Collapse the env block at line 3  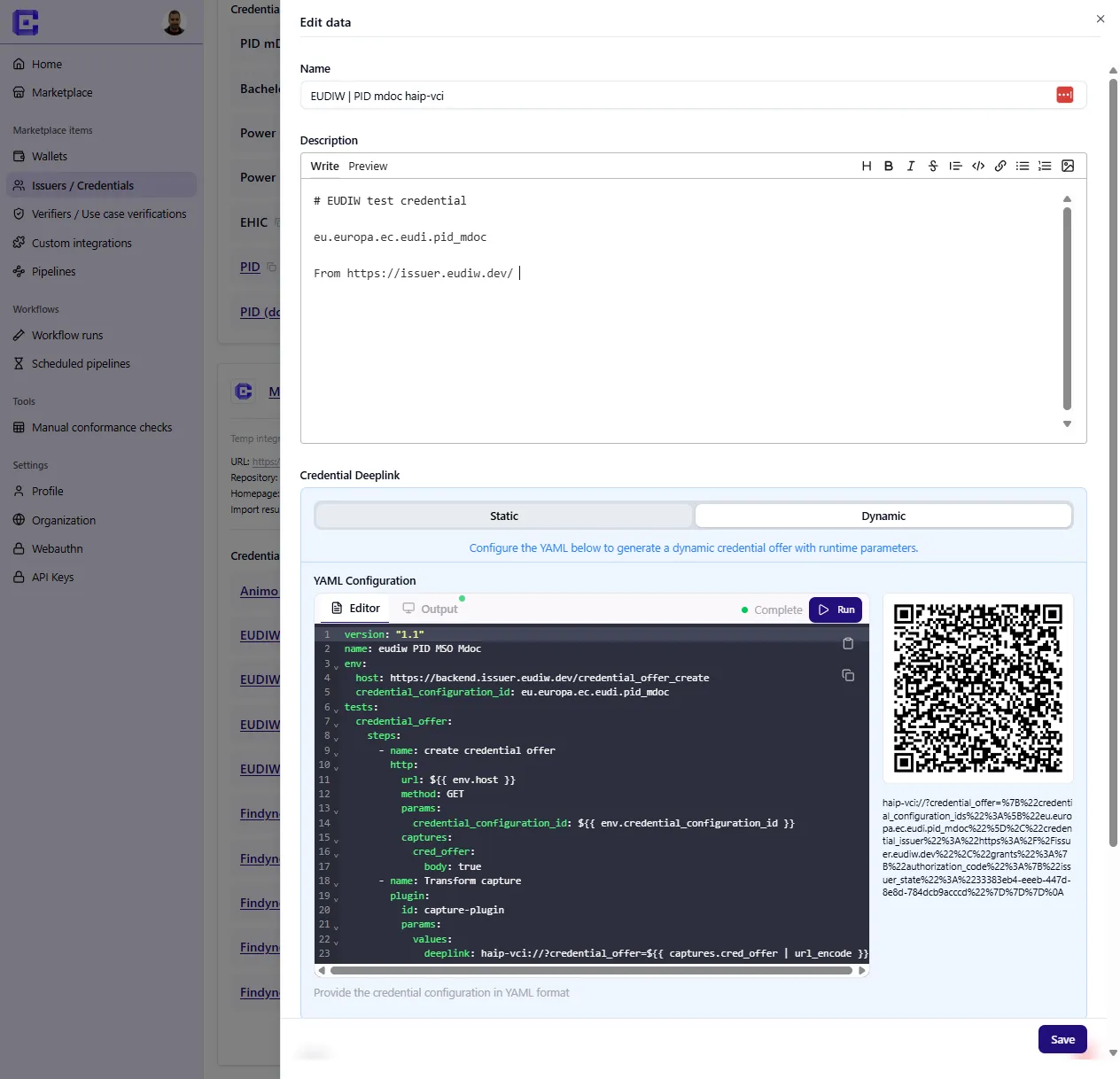click(x=336, y=666)
